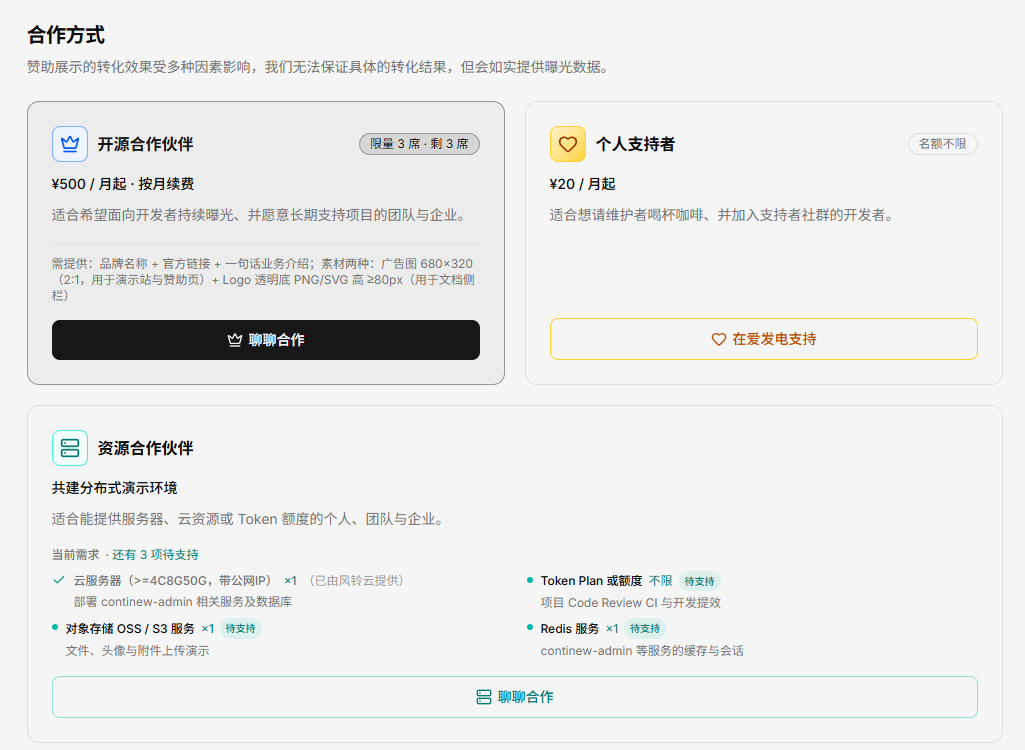Click the 待支持 tag next to Token Plan
This screenshot has height=750, width=1025.
[699, 581]
